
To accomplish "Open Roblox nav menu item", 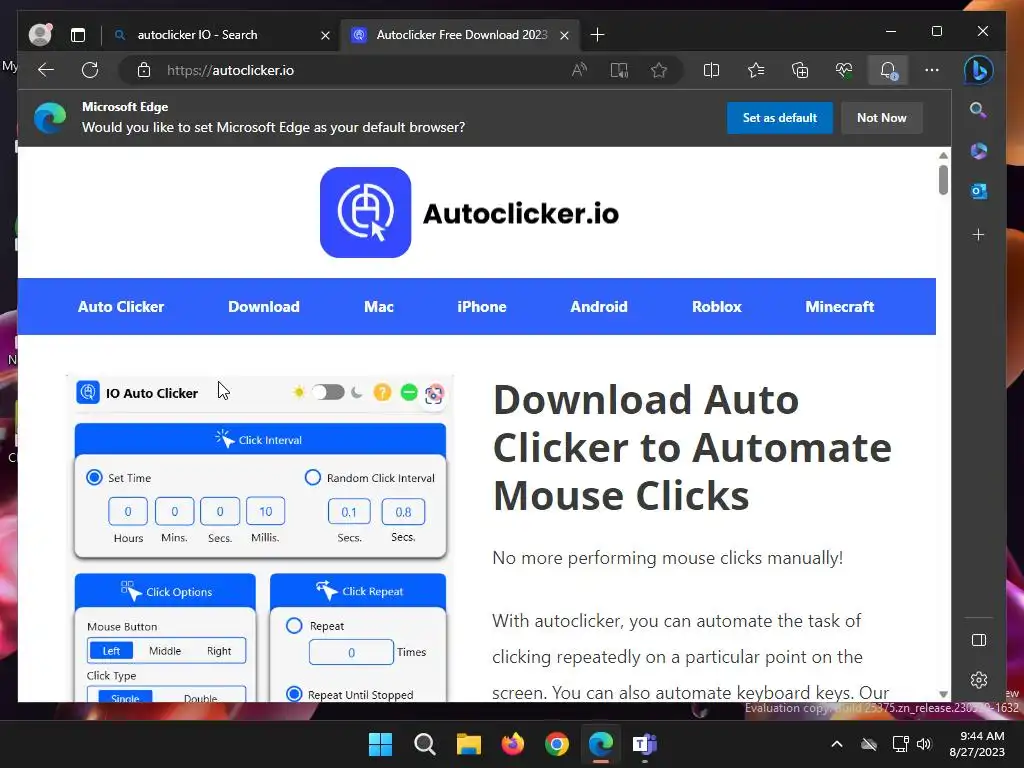I will pyautogui.click(x=716, y=307).
